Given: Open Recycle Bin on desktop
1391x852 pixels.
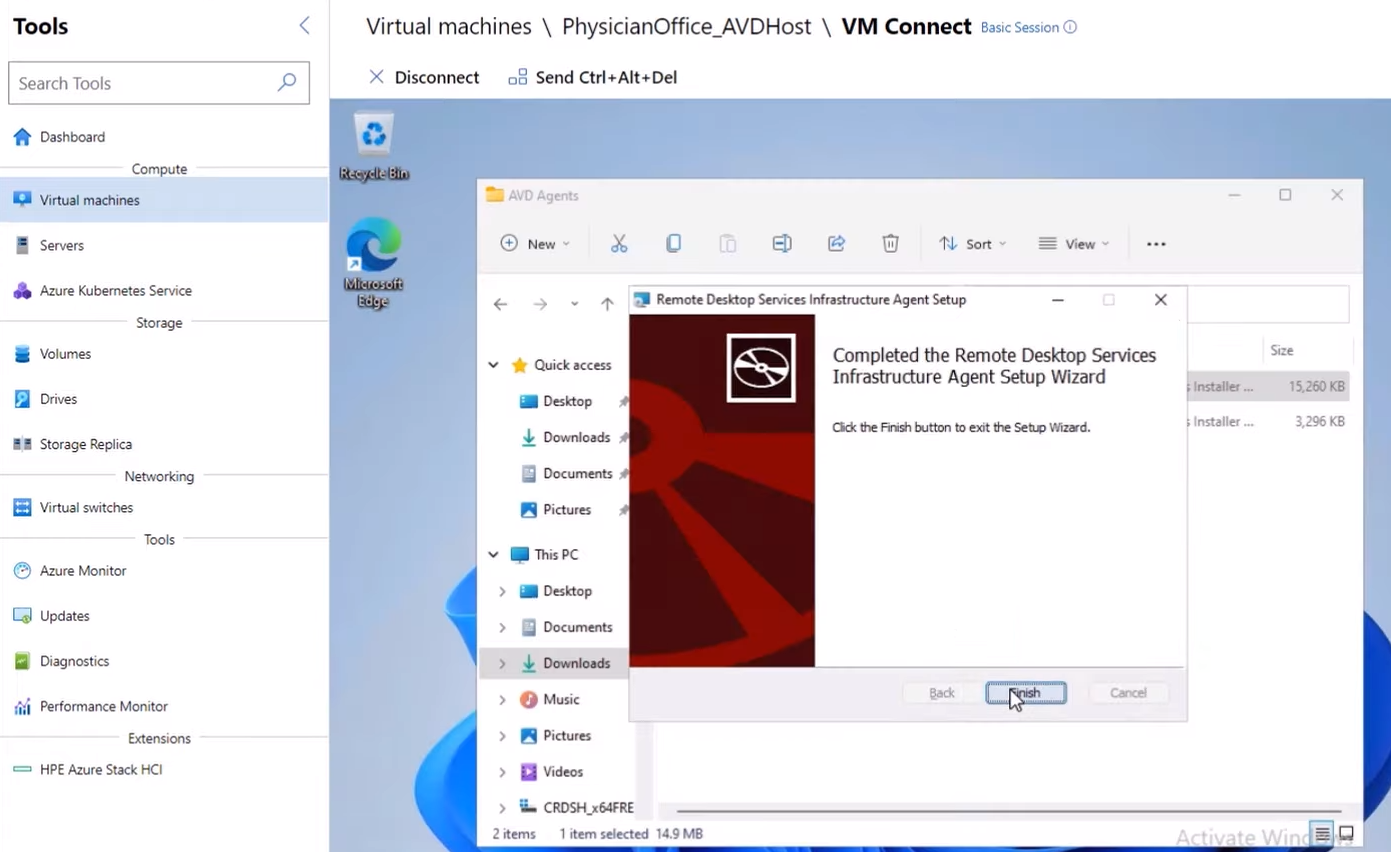Looking at the screenshot, I should 374,147.
